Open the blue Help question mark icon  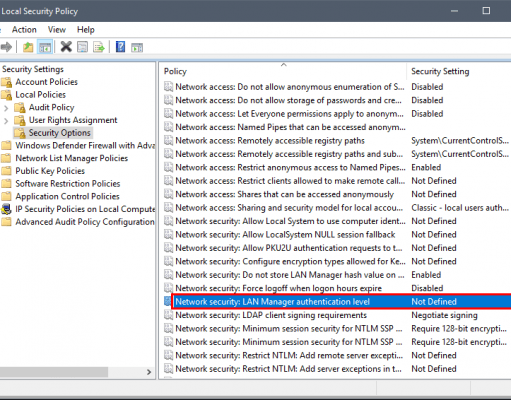click(120, 47)
